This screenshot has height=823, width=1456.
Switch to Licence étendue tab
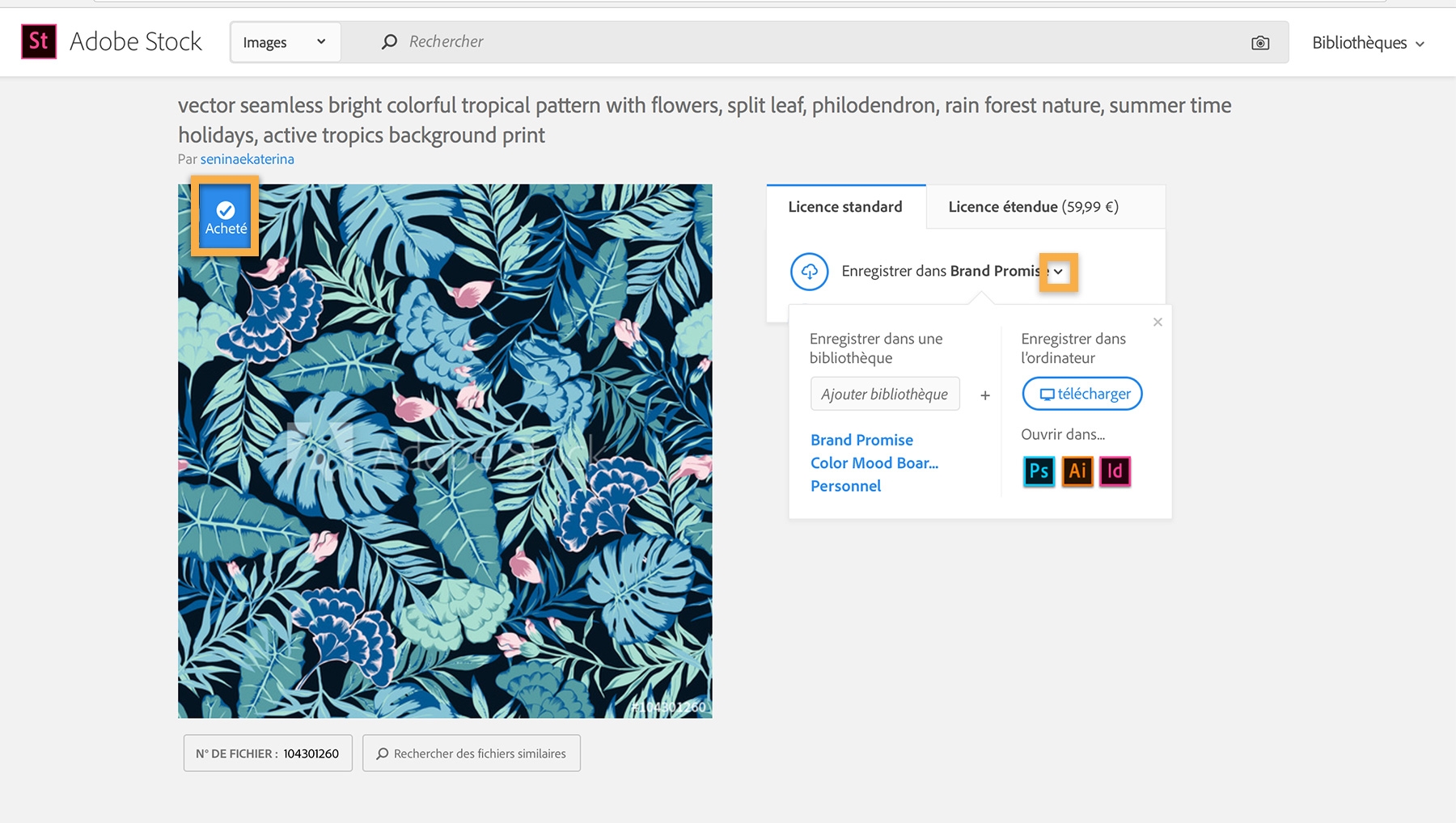[1033, 207]
